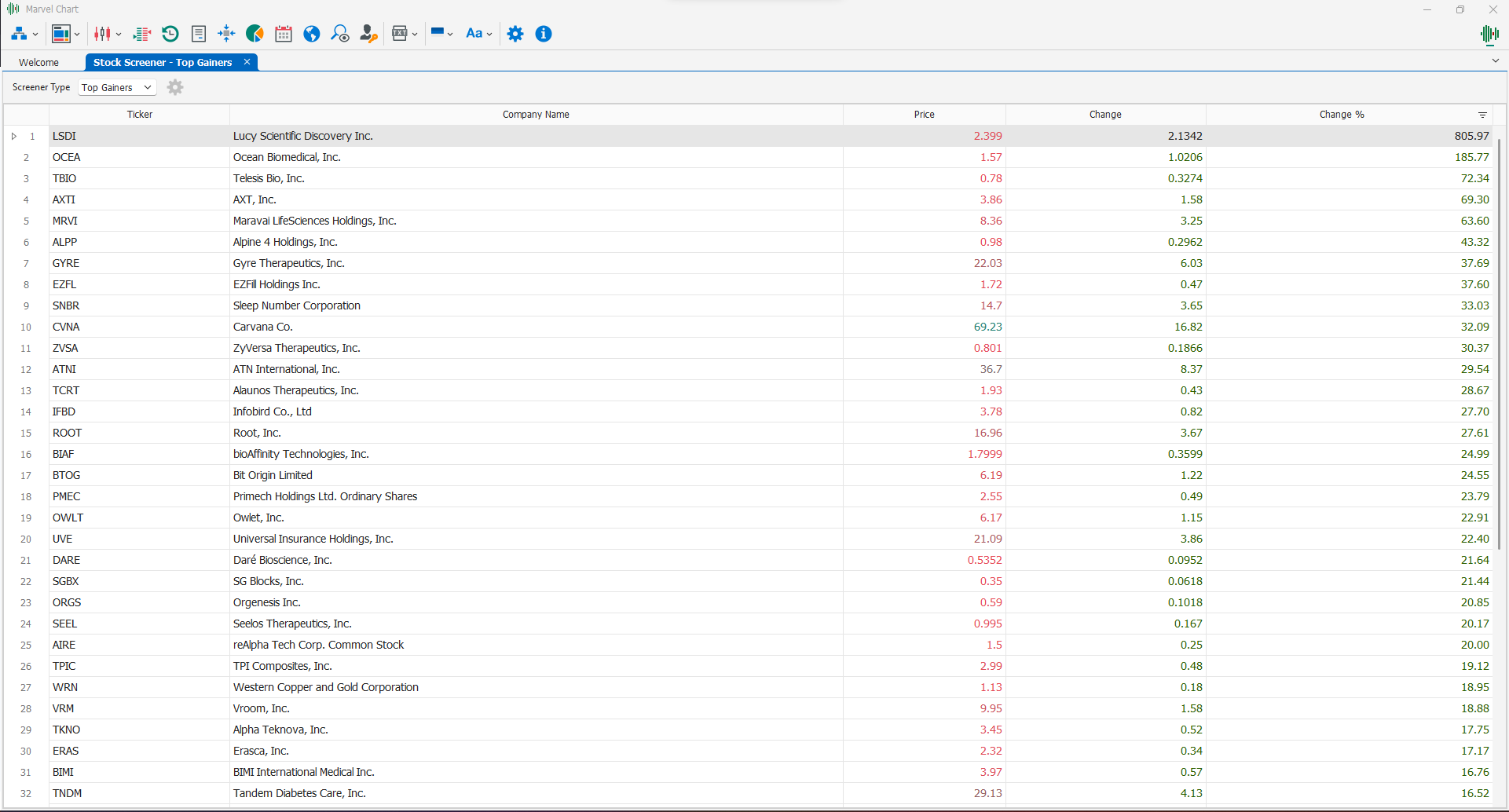Open the document notes icon
The width and height of the screenshot is (1509, 812).
tap(199, 34)
